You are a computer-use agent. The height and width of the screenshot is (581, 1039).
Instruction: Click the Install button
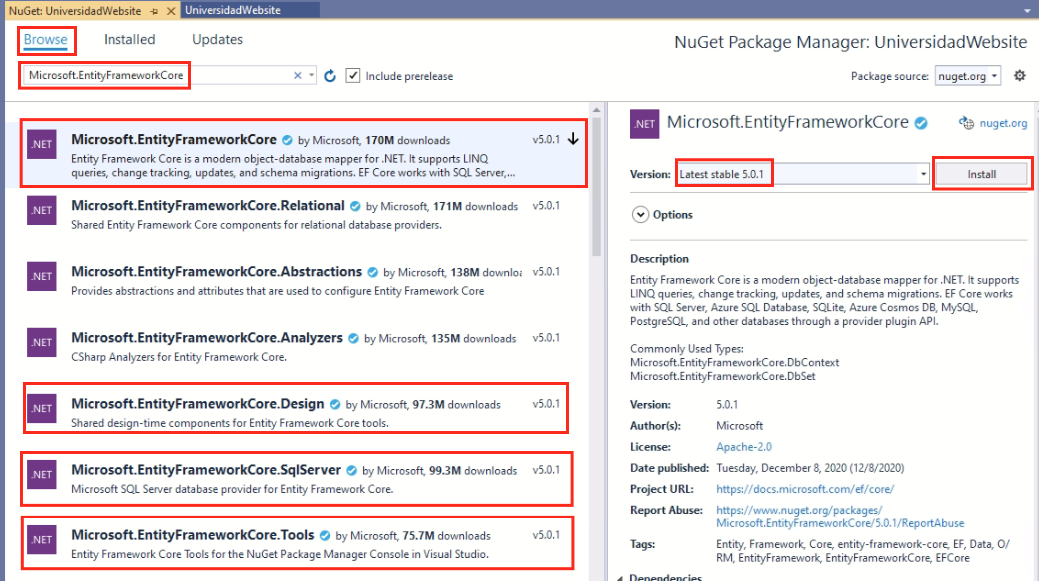pyautogui.click(x=983, y=172)
